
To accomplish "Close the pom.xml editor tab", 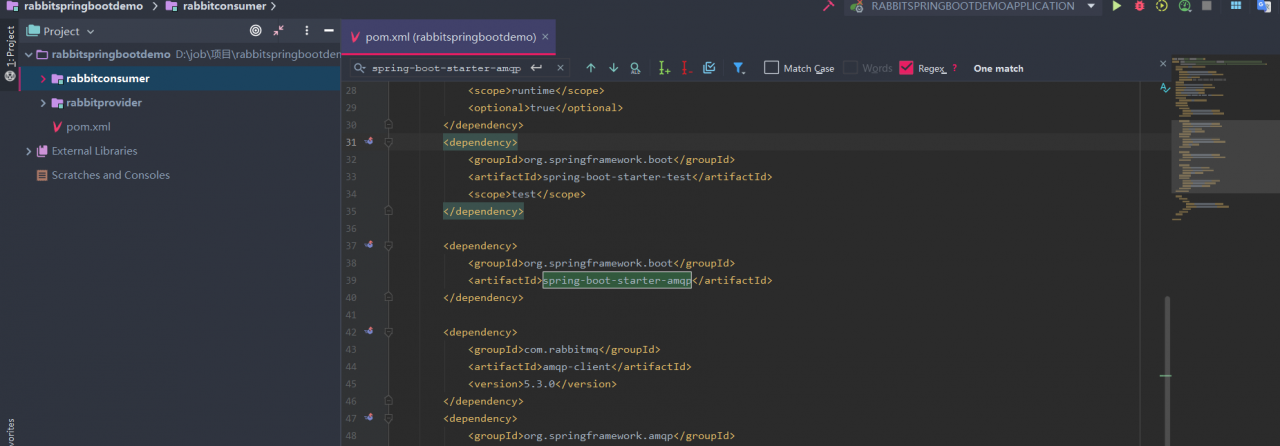I will (546, 37).
